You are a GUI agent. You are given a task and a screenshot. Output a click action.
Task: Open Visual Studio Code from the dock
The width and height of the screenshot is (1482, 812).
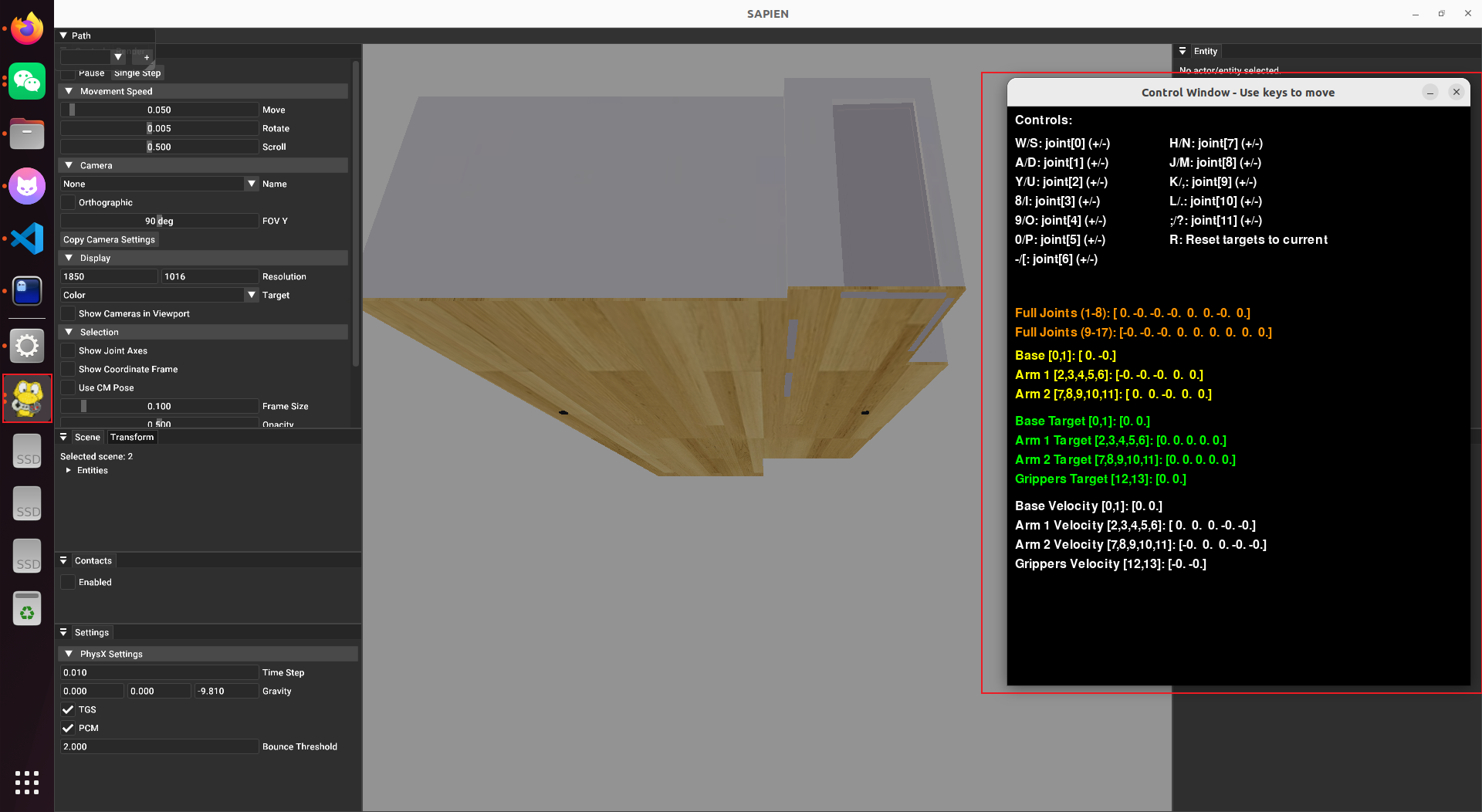point(27,239)
